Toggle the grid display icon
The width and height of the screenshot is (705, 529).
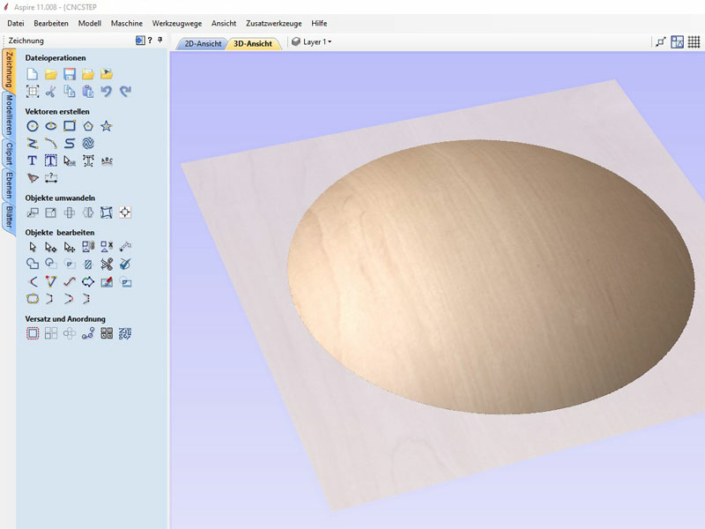click(694, 42)
